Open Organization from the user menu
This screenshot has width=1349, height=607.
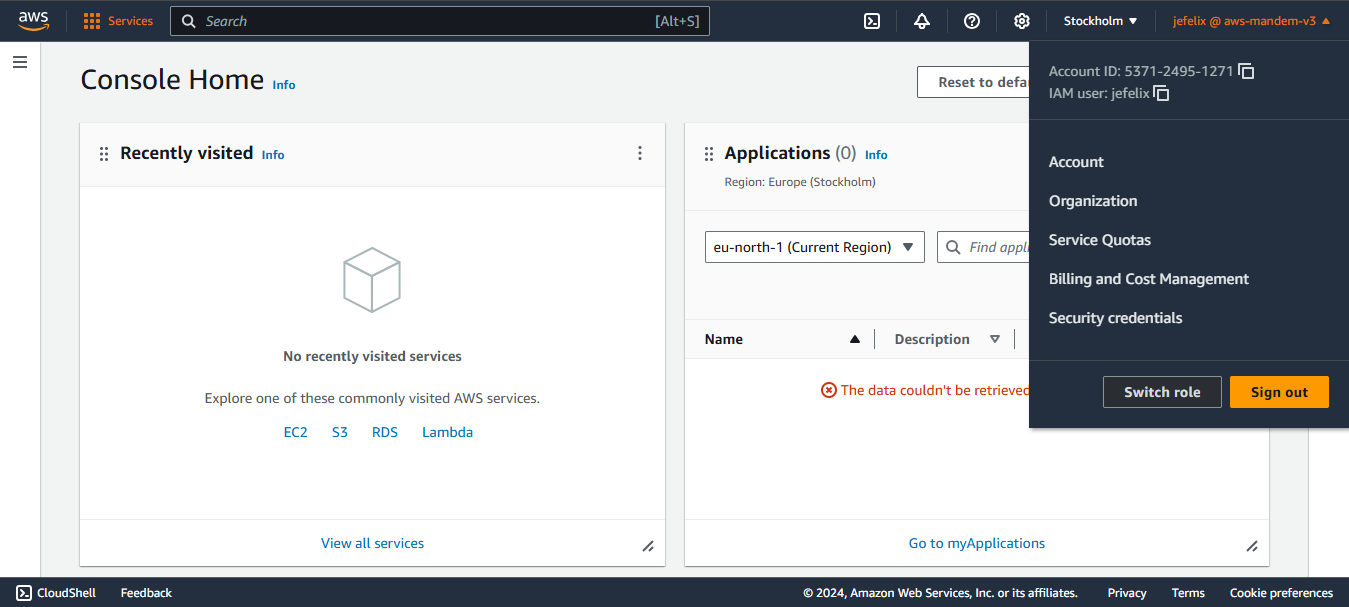click(x=1093, y=201)
